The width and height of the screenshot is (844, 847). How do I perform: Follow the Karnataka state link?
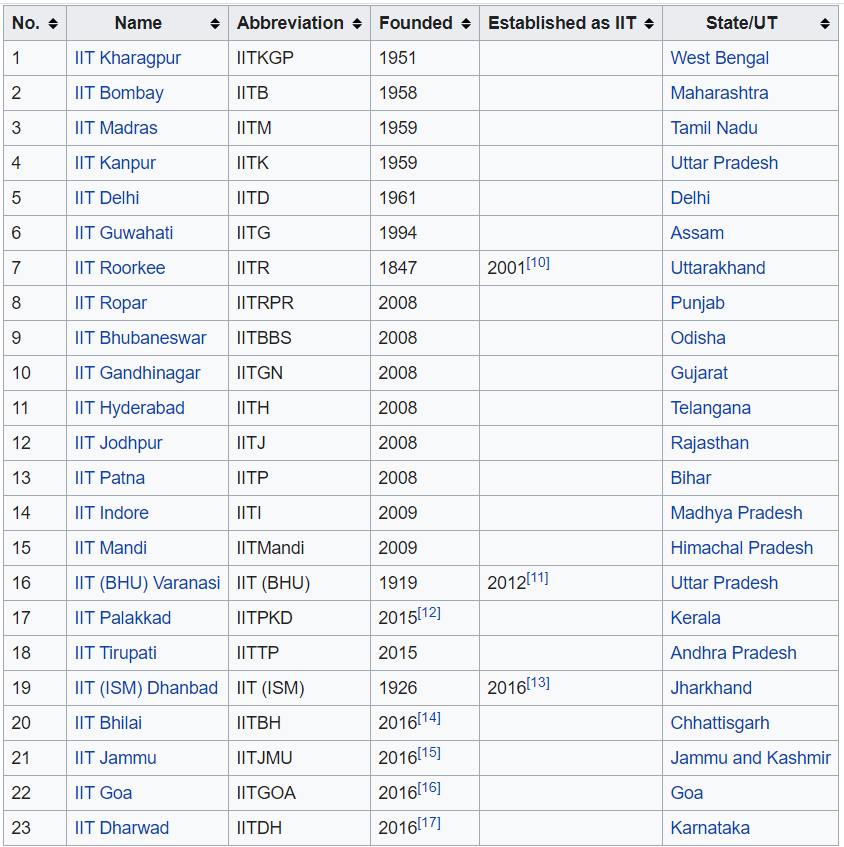[710, 828]
